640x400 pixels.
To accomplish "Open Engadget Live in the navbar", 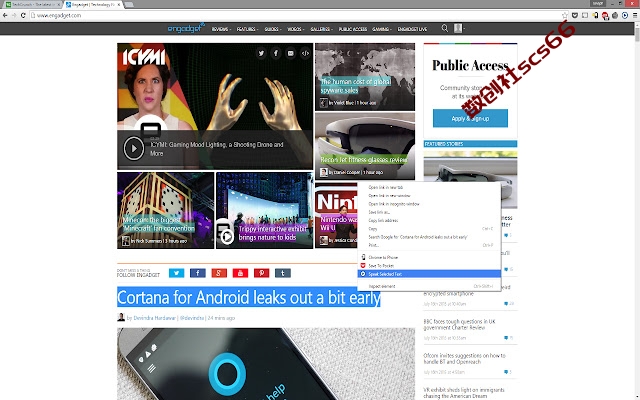I will click(x=412, y=29).
